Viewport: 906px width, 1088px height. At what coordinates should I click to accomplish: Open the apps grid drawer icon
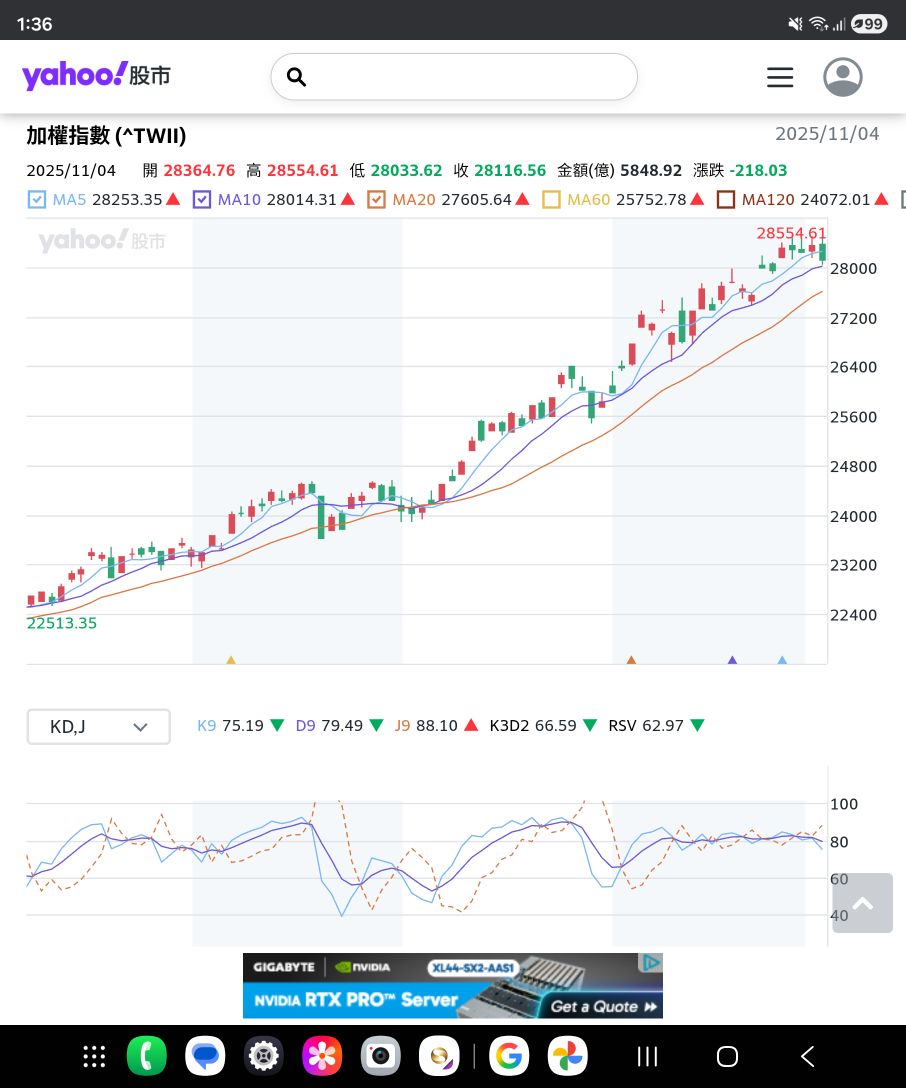pos(94,1056)
